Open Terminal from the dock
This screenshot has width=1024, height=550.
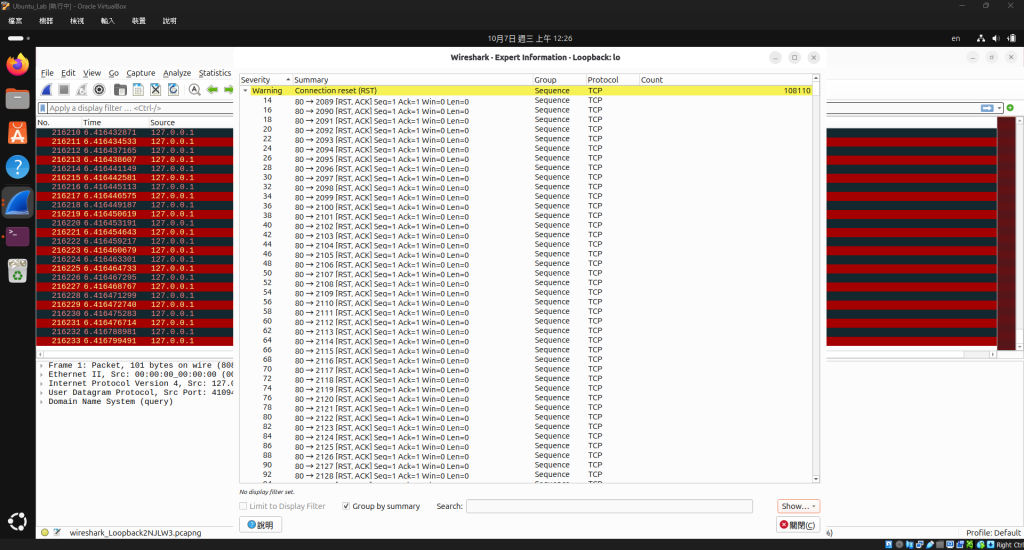(x=18, y=236)
